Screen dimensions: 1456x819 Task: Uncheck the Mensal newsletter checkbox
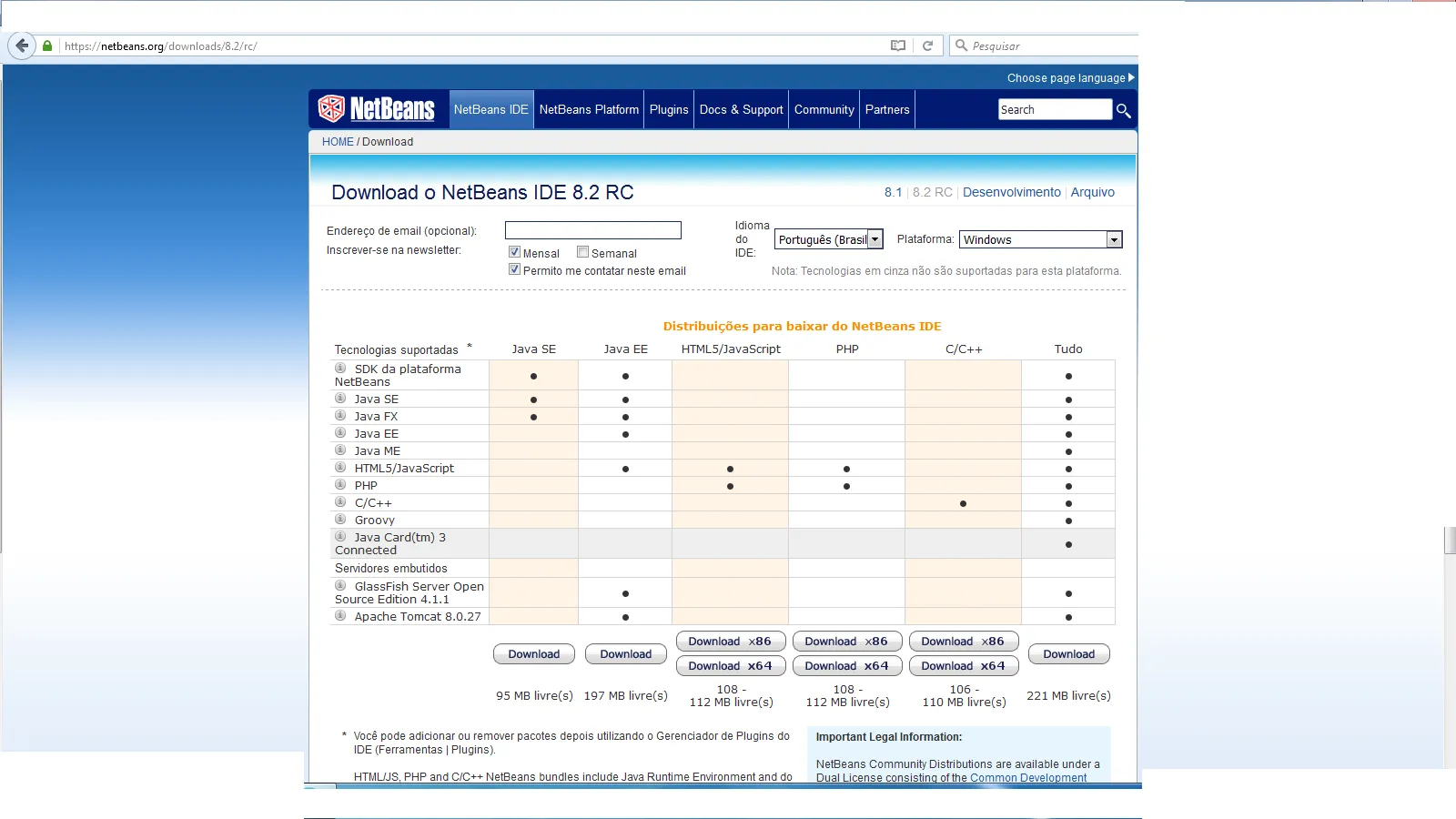click(x=514, y=252)
